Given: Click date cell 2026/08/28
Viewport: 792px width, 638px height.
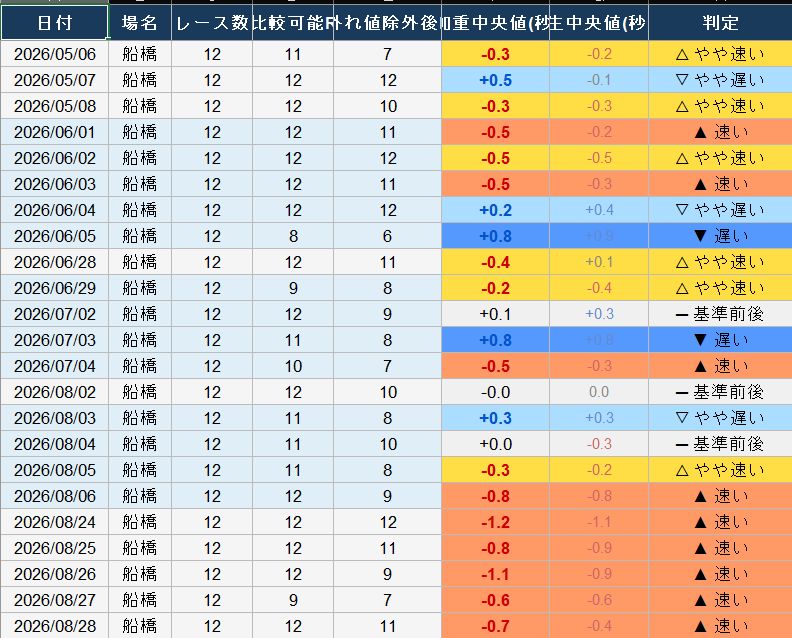Looking at the screenshot, I should tap(55, 626).
